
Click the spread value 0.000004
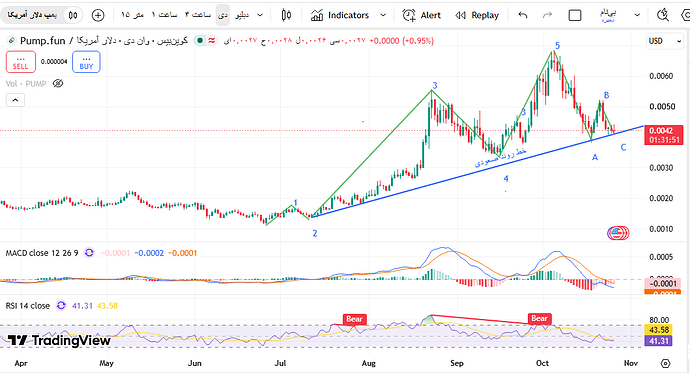pyautogui.click(x=54, y=62)
